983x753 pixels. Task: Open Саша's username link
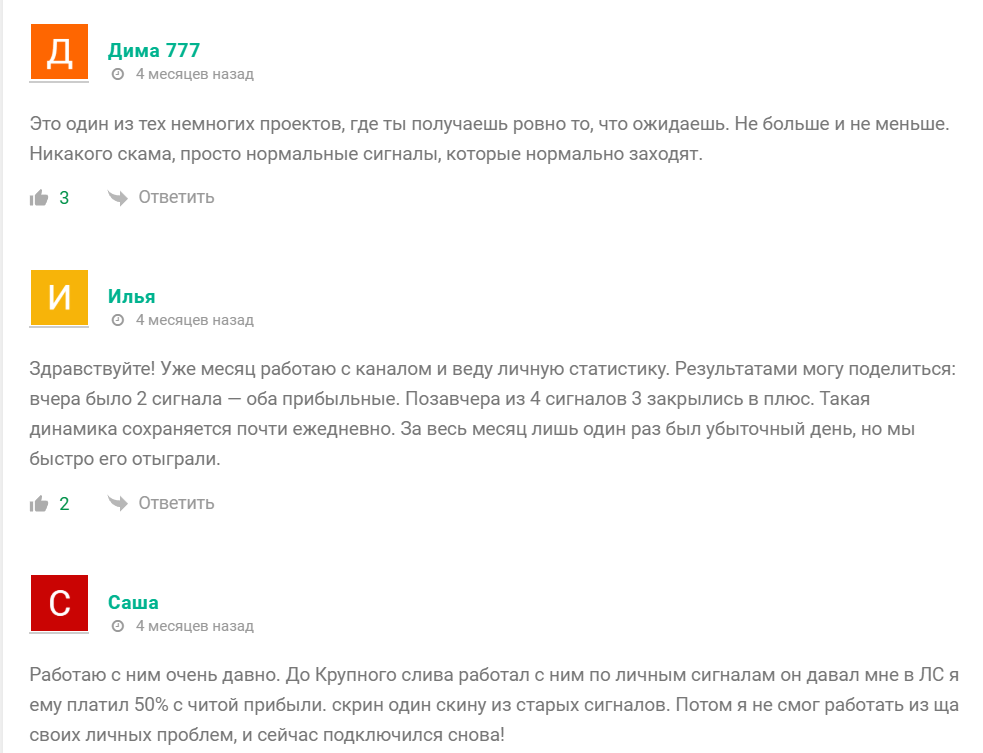tap(133, 603)
